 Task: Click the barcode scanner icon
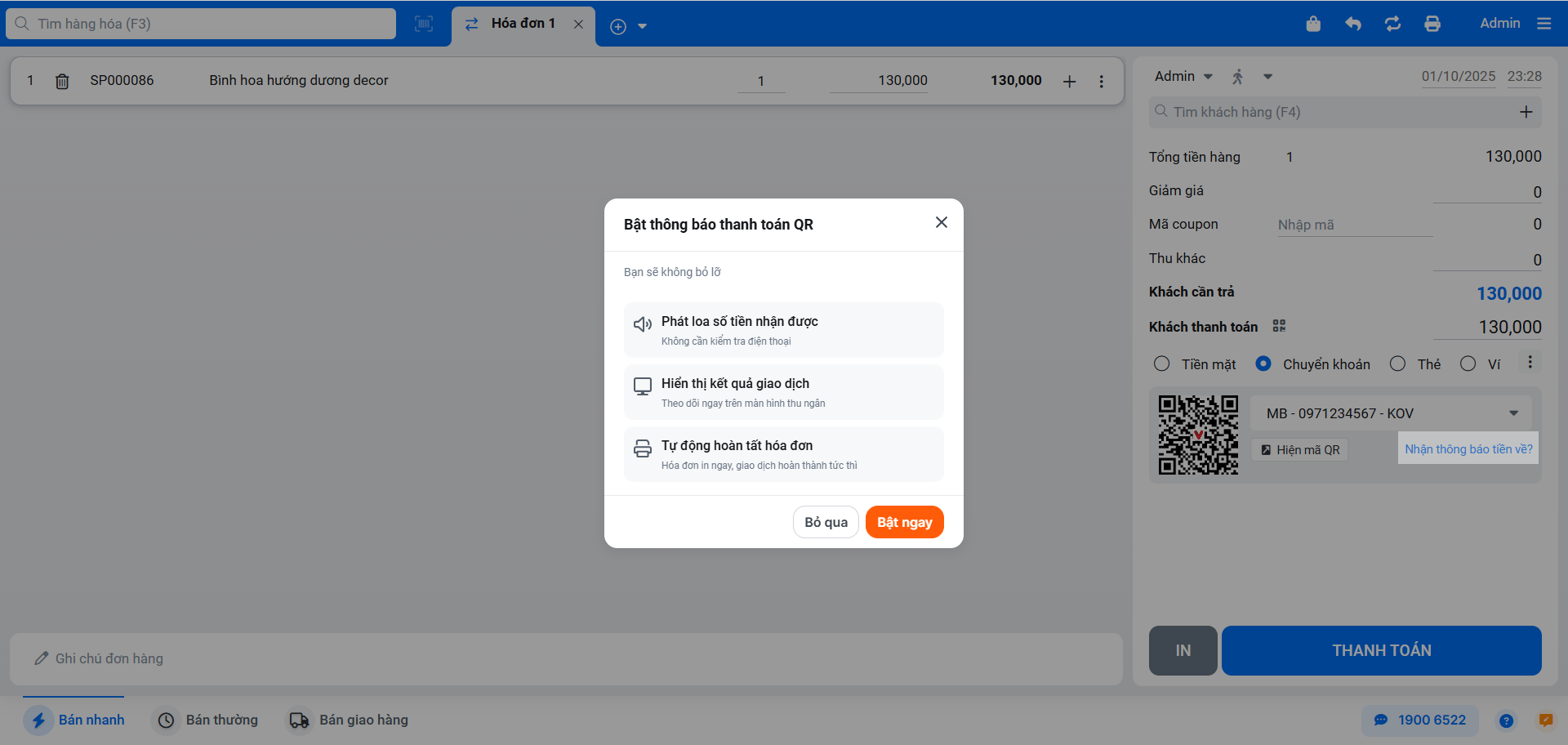click(424, 24)
